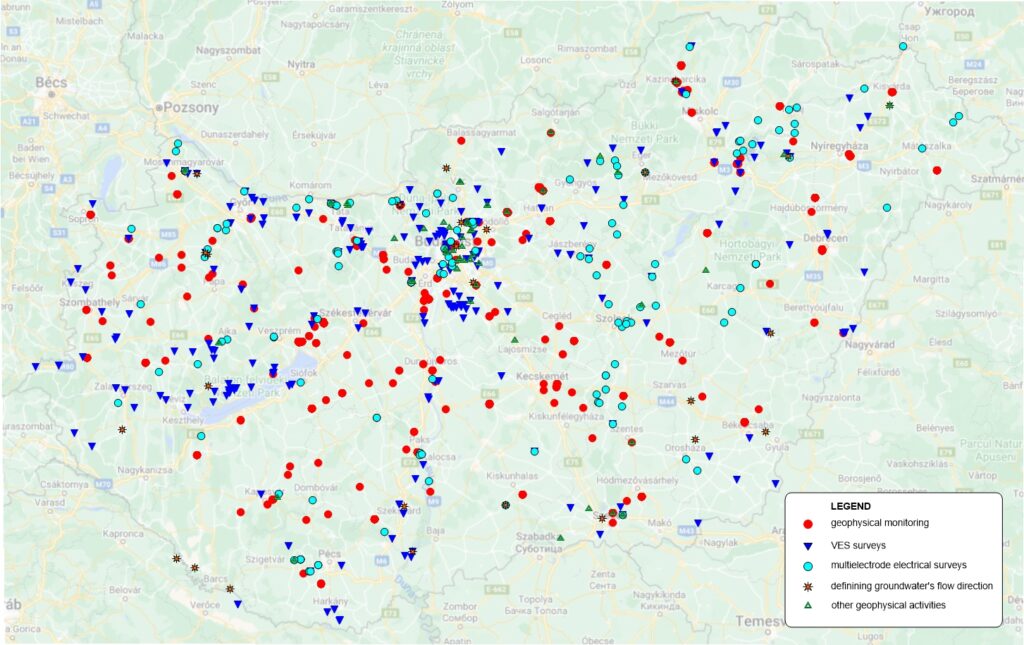
Task: Click the 'defining groundwater's flow direction' label
Action: pos(912,586)
